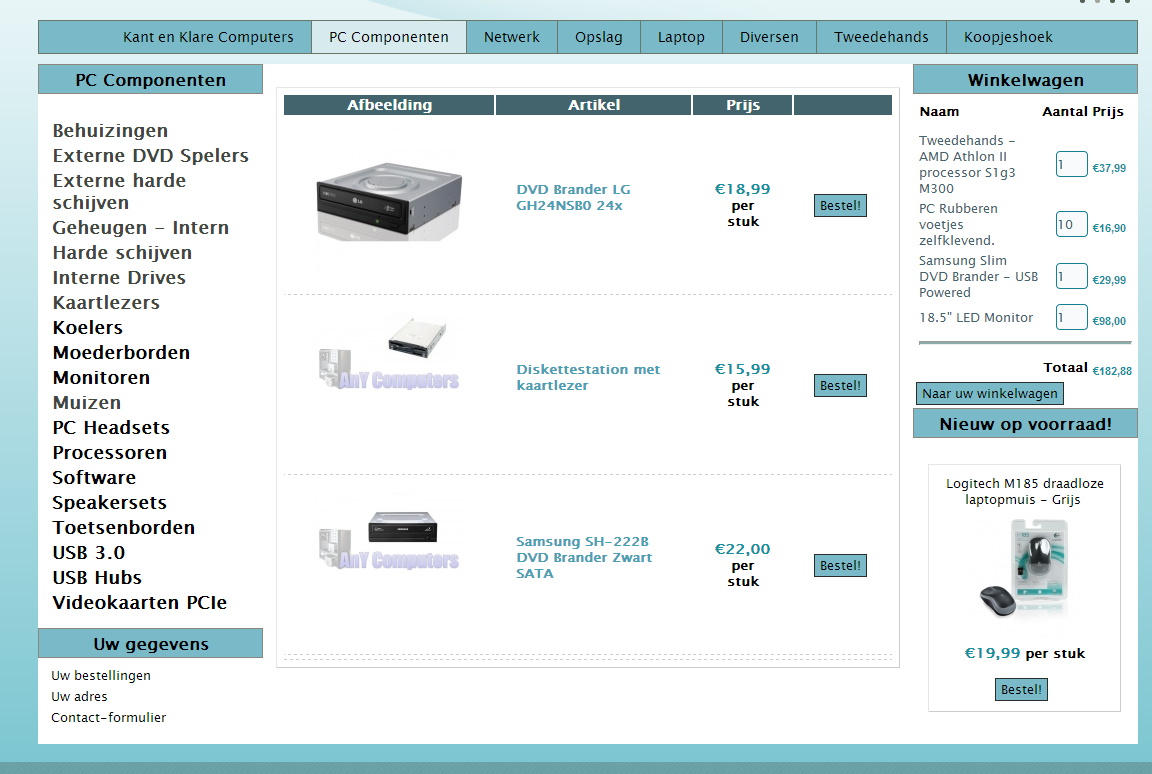Open Externe DVD Spelers category
Screen dimensions: 1152x774
coord(151,156)
